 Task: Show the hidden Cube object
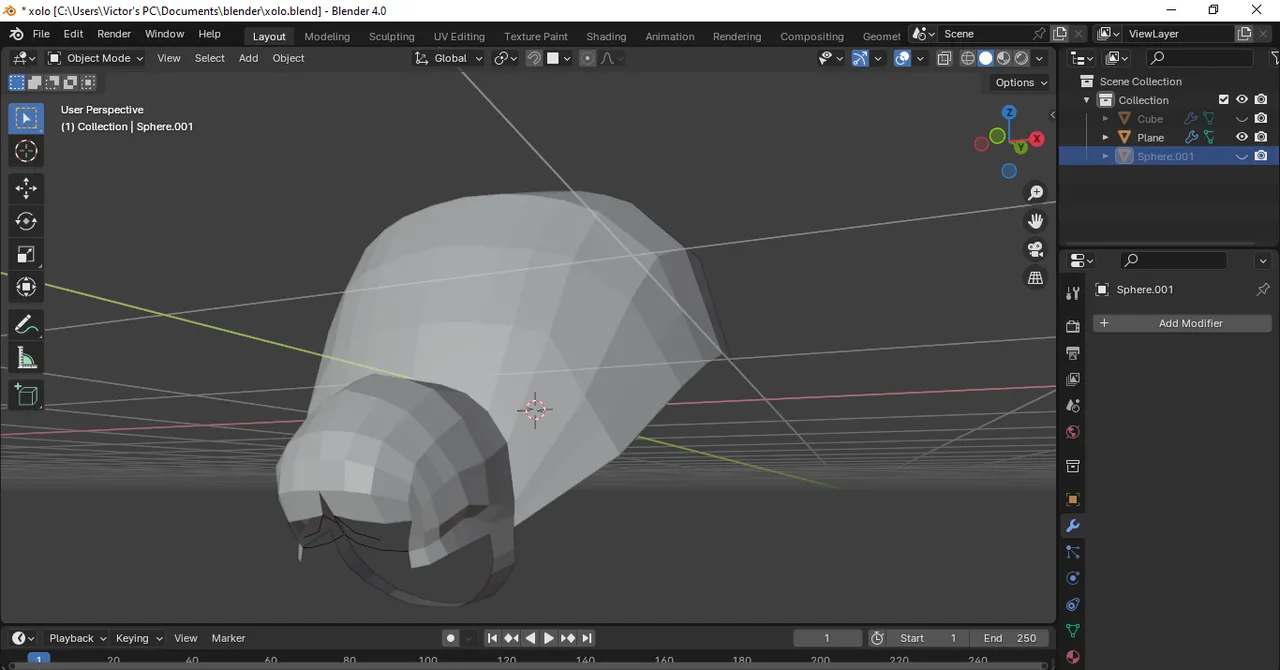pyautogui.click(x=1242, y=119)
